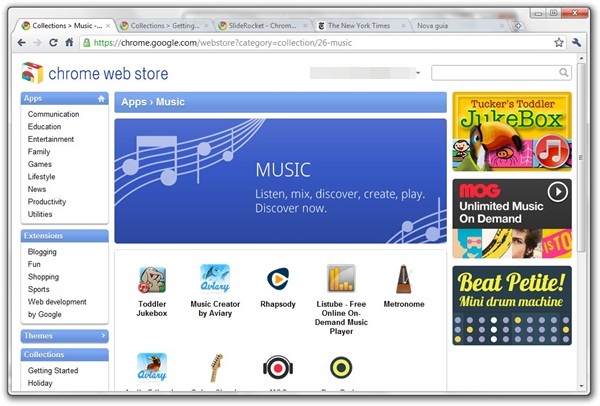
Task: Open the Shopping extensions category
Action: click(43, 277)
